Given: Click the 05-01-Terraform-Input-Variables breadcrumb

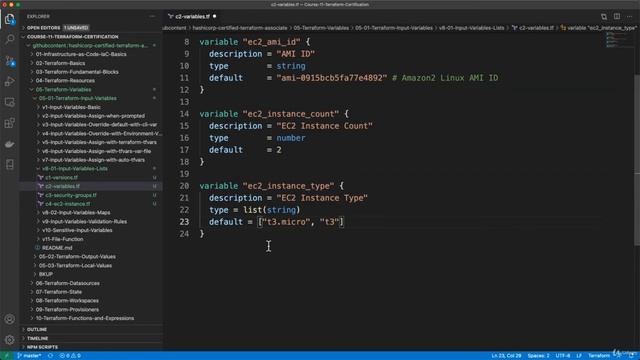Looking at the screenshot, I should (x=394, y=28).
